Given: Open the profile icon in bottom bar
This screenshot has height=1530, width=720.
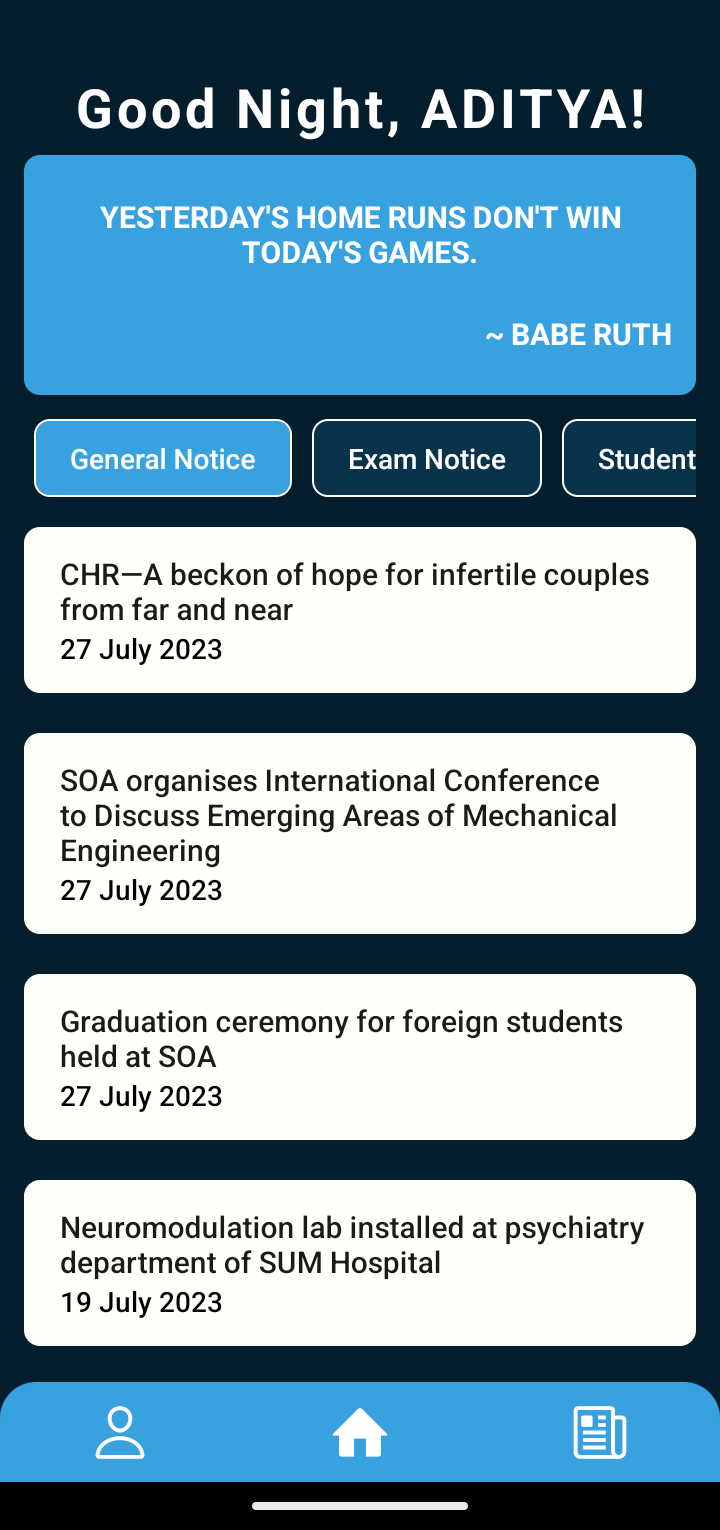Looking at the screenshot, I should [x=120, y=1432].
